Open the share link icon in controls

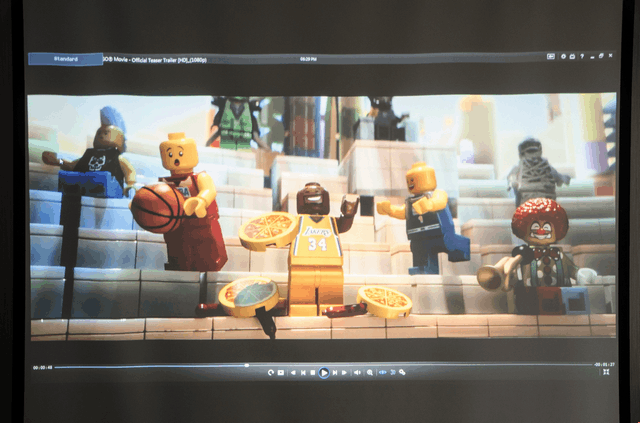point(402,372)
